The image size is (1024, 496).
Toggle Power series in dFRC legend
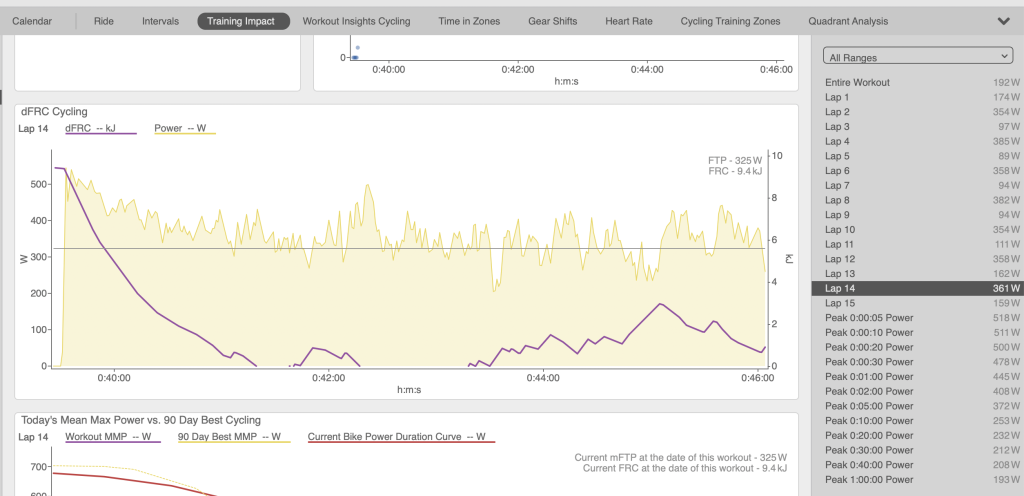pyautogui.click(x=185, y=129)
